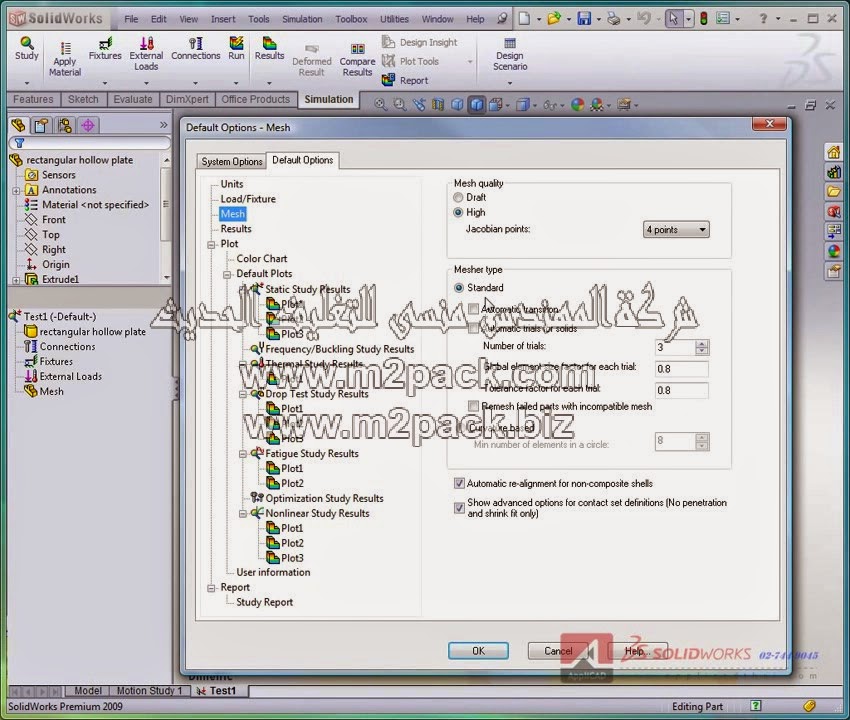Select External Loads tool
The height and width of the screenshot is (720, 850).
pos(146,53)
